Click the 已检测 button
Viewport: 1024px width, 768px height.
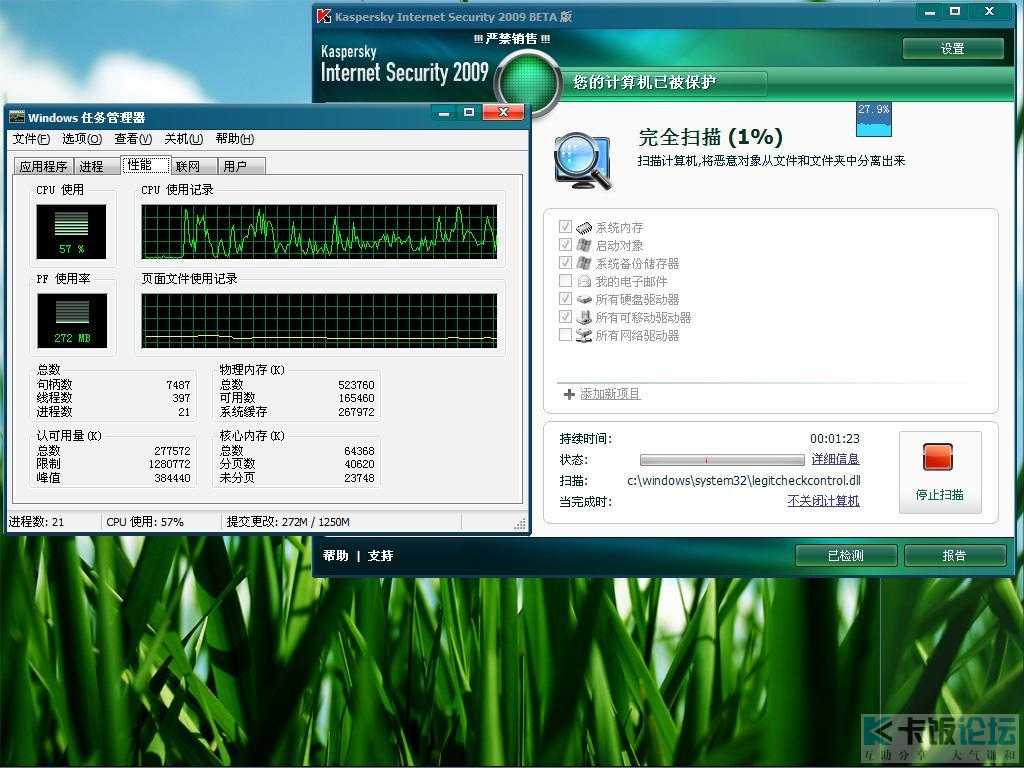pos(846,556)
